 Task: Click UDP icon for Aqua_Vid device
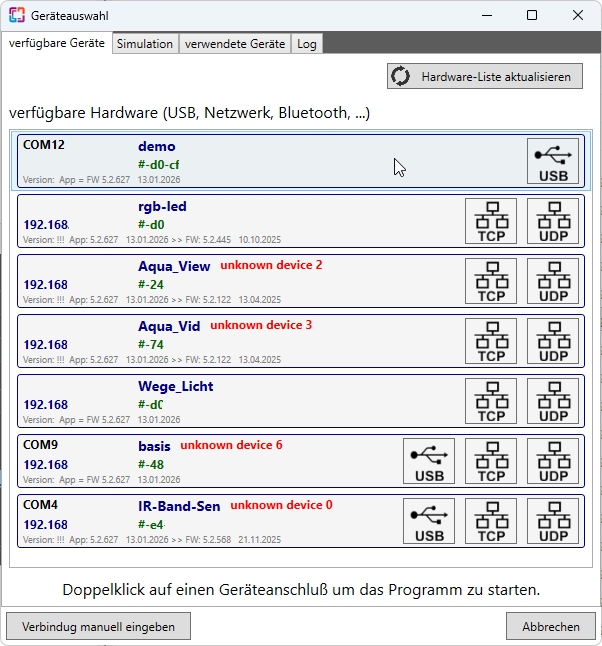point(553,341)
